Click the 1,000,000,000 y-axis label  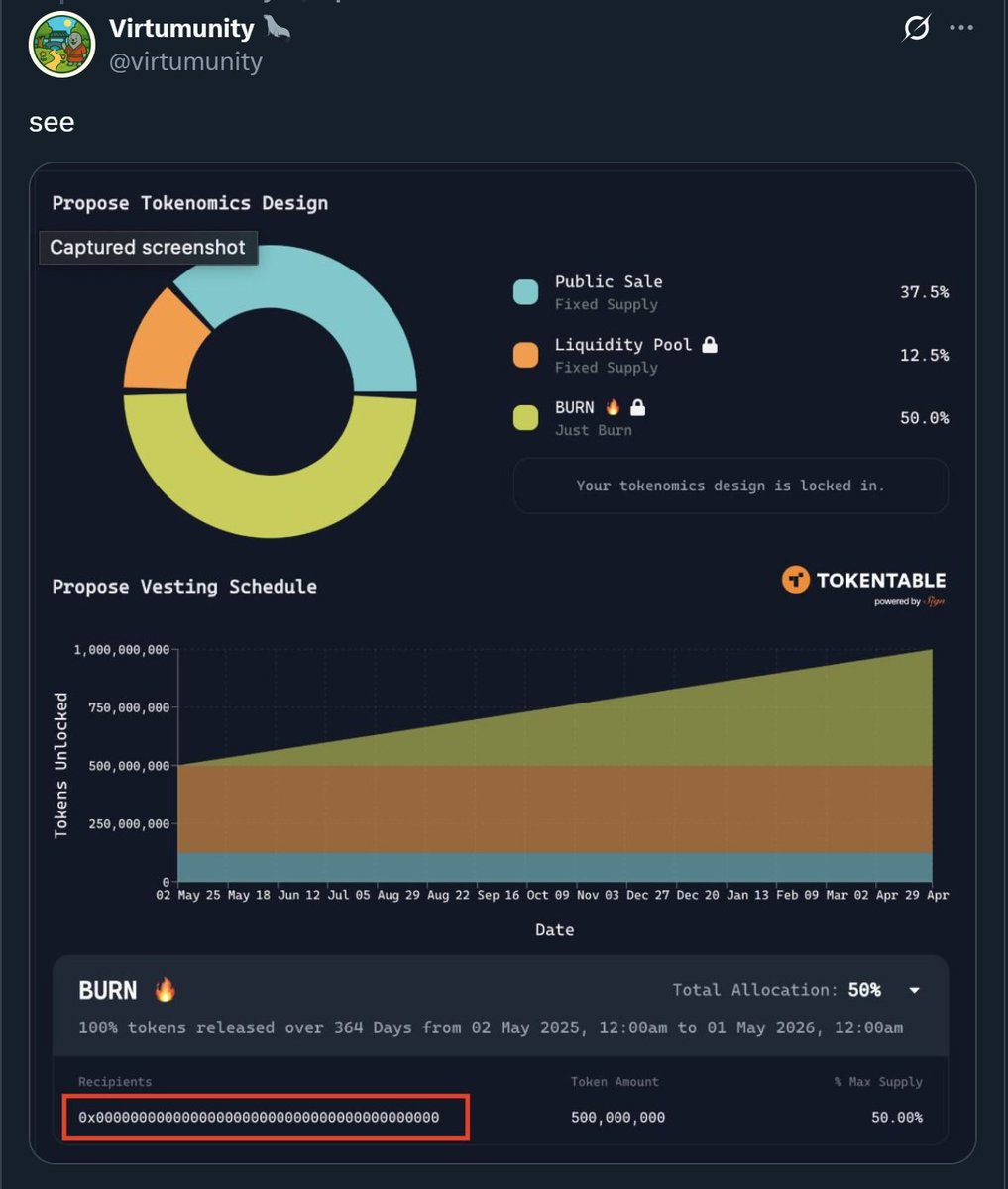(122, 650)
